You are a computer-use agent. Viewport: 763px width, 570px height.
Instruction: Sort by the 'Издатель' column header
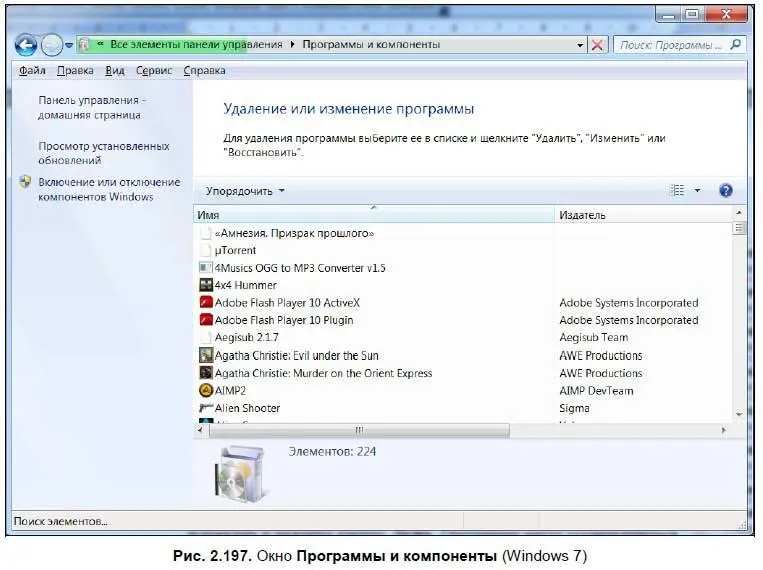(643, 215)
